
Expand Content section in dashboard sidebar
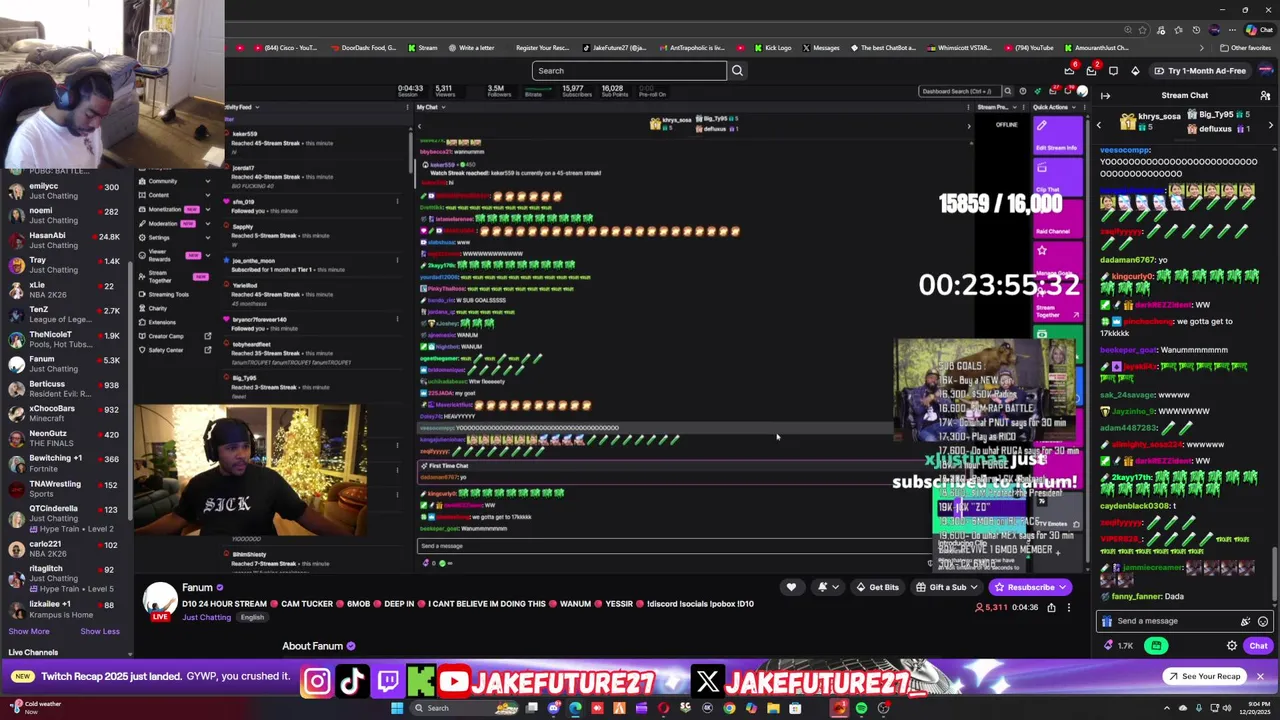[x=207, y=195]
